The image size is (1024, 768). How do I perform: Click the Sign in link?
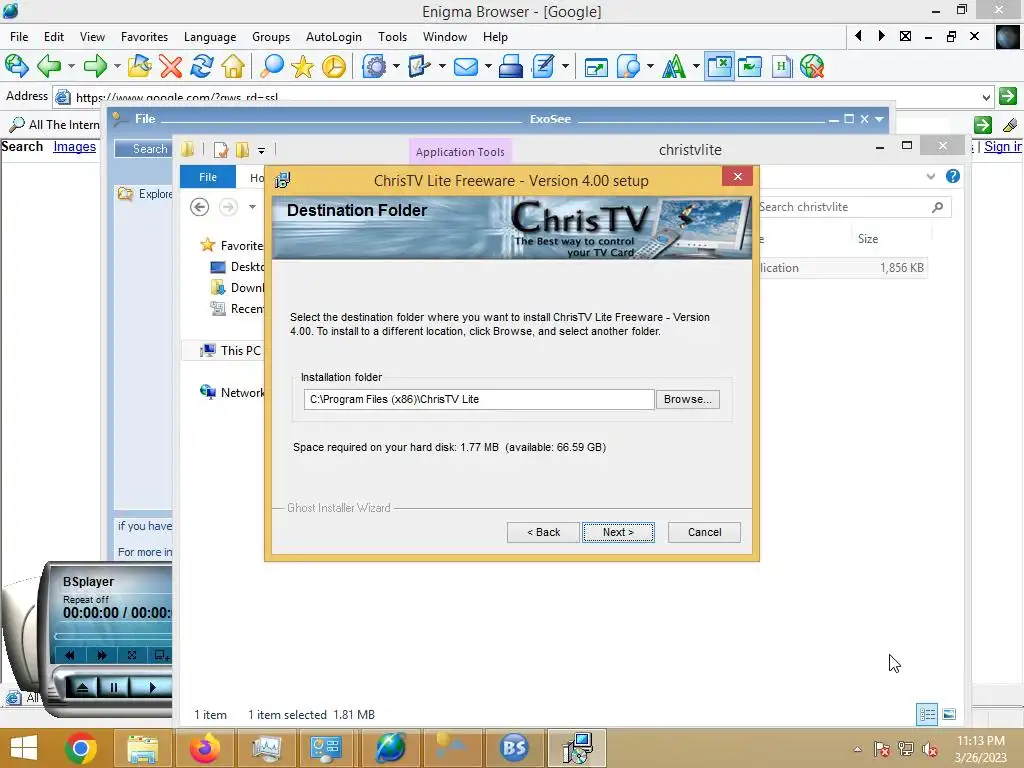(x=1002, y=146)
